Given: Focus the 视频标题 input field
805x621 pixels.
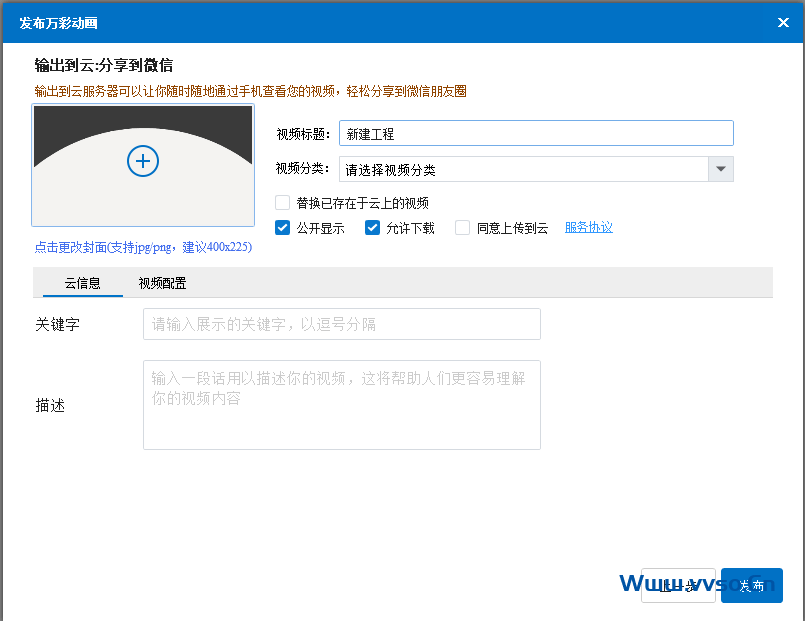Looking at the screenshot, I should coord(536,134).
